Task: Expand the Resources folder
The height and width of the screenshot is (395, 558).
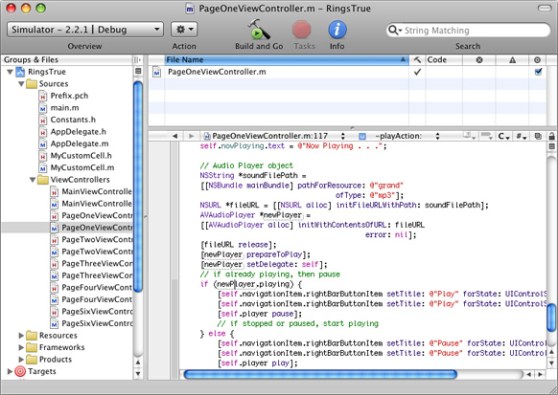Action: (21, 335)
